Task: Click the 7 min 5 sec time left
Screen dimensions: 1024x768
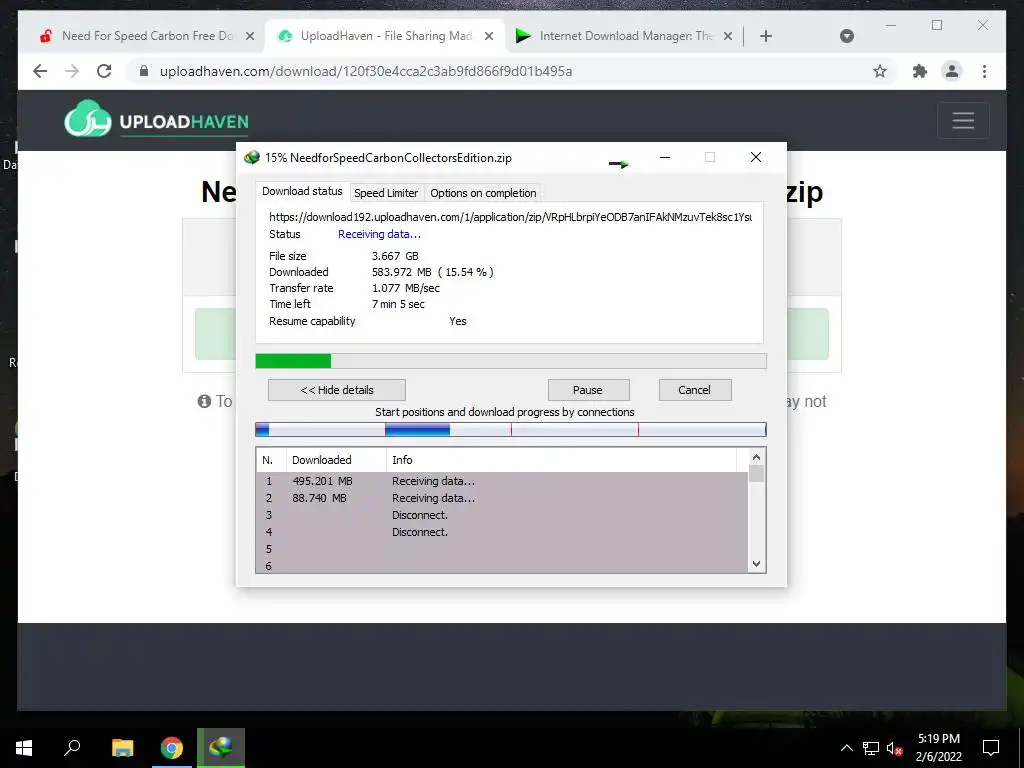Action: 398,304
